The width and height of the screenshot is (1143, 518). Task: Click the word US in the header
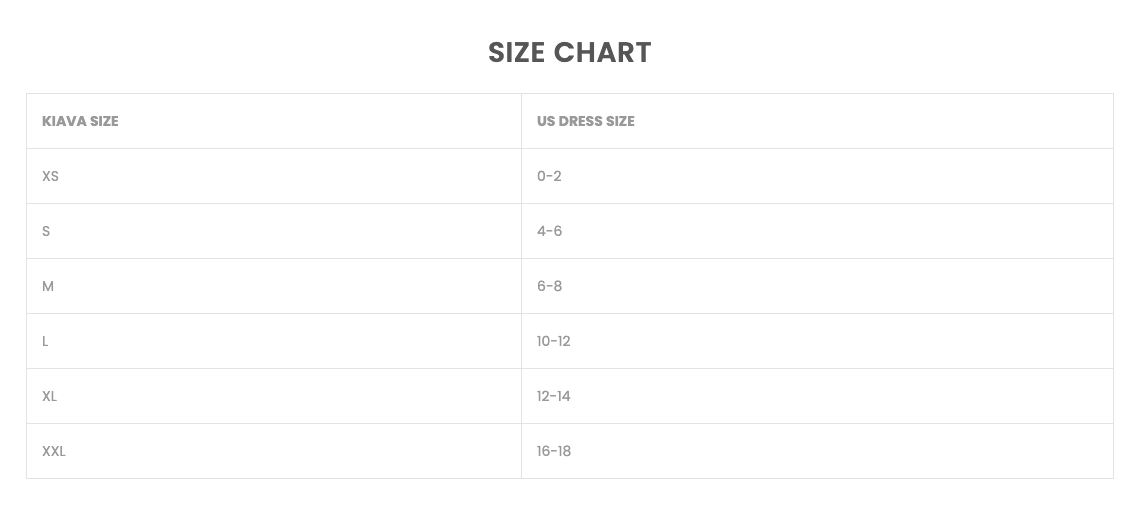(545, 121)
